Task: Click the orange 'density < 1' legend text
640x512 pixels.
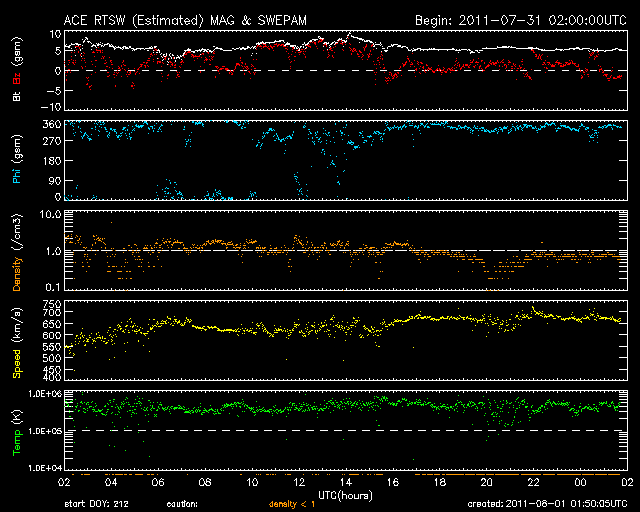Action: pyautogui.click(x=292, y=504)
